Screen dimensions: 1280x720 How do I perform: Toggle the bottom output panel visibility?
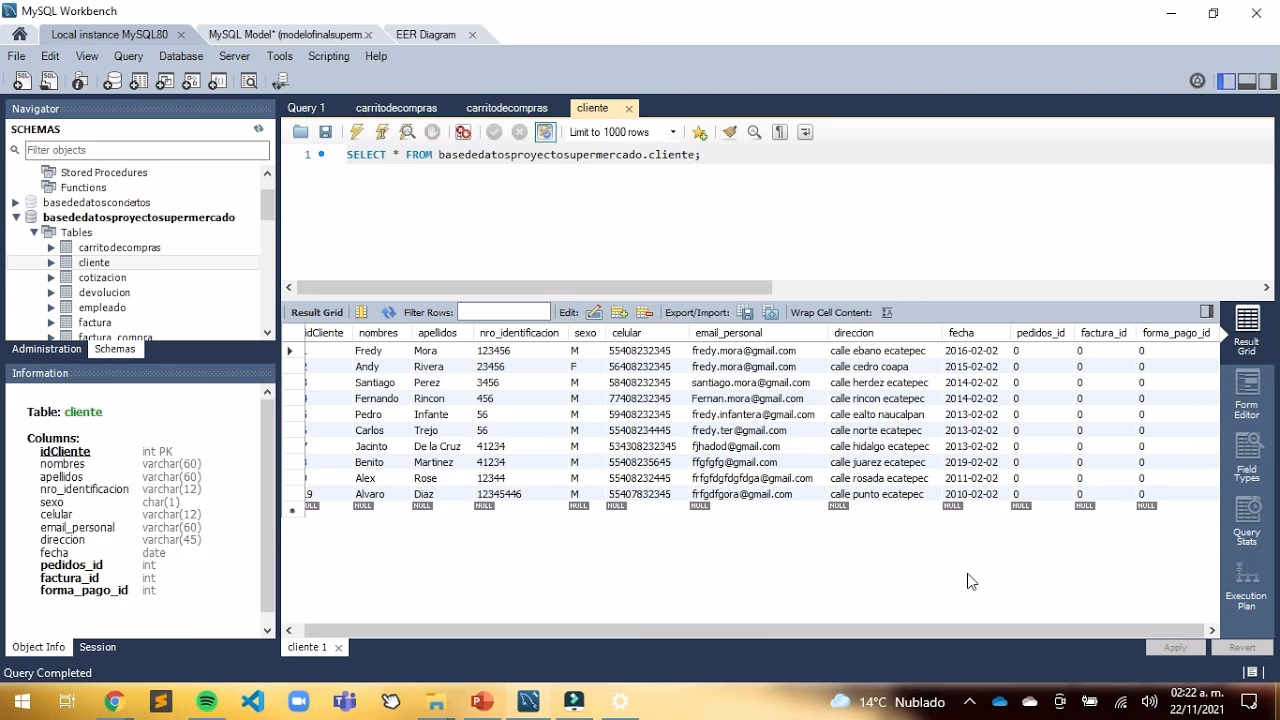click(x=1247, y=82)
